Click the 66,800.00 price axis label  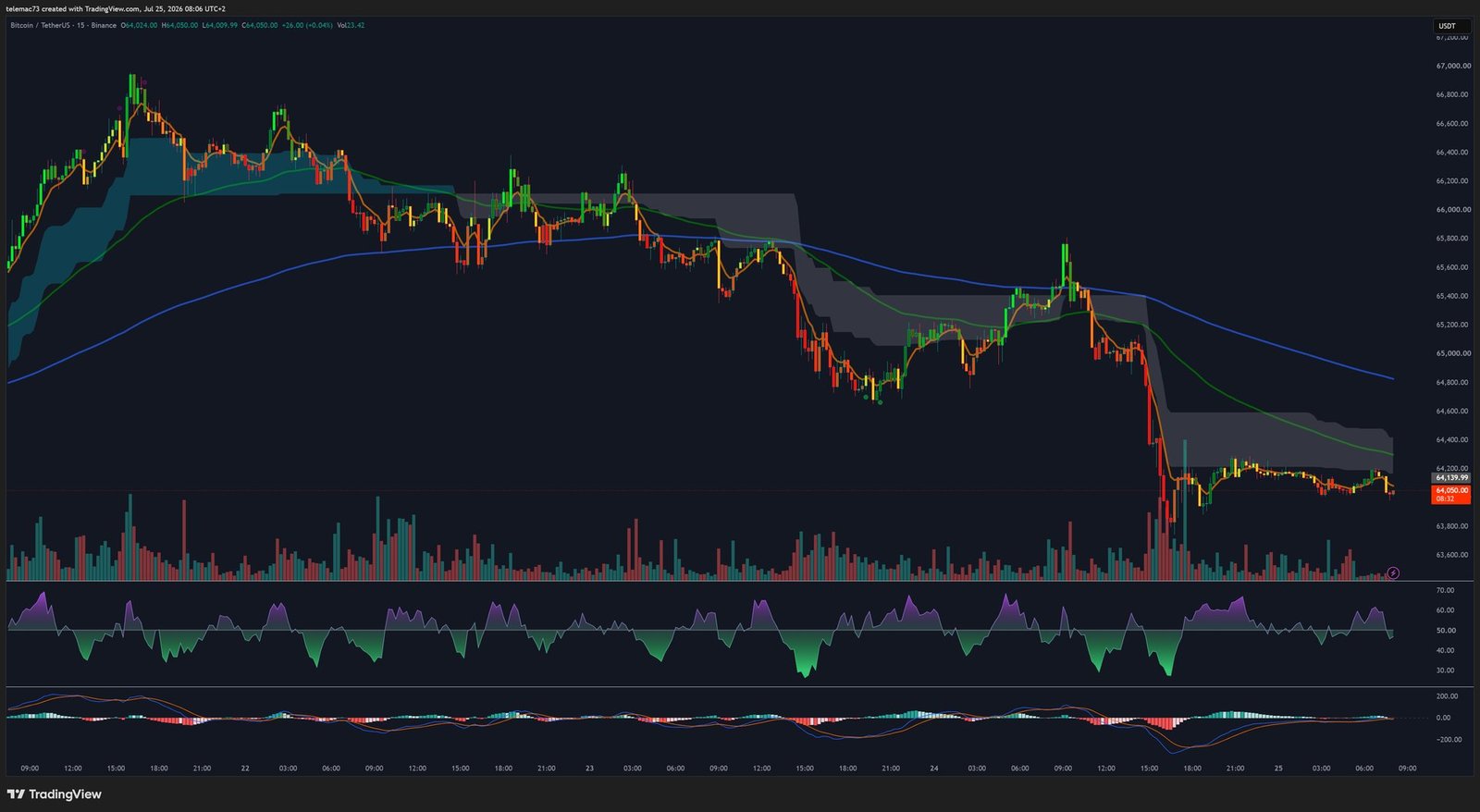(1453, 94)
